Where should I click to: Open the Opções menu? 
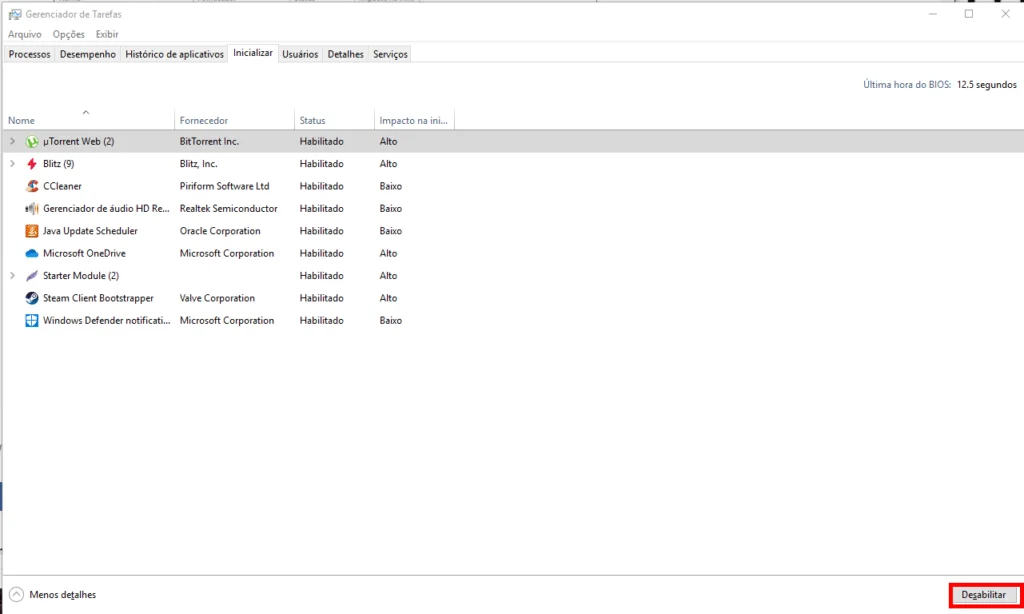[x=69, y=34]
